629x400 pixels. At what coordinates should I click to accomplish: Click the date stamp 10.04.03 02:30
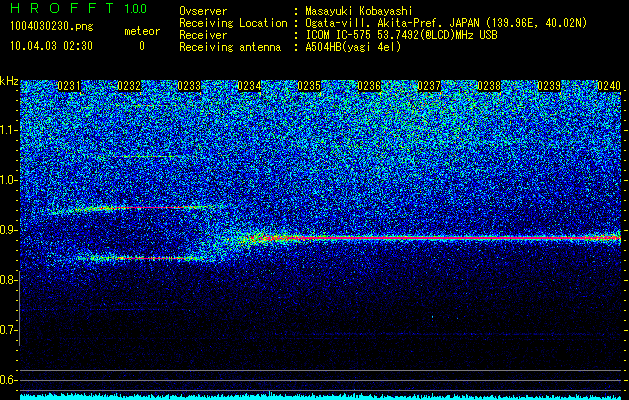click(51, 46)
